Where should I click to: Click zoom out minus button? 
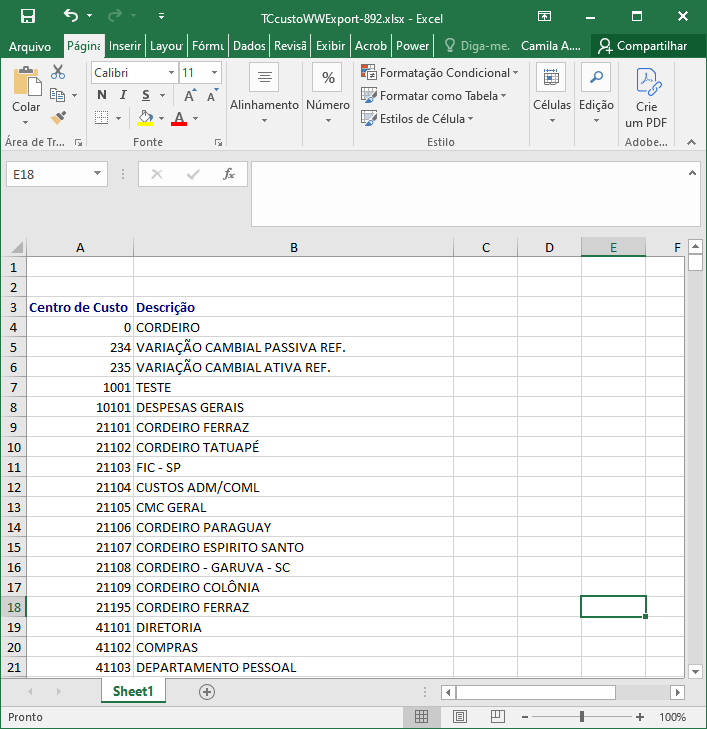tap(525, 717)
